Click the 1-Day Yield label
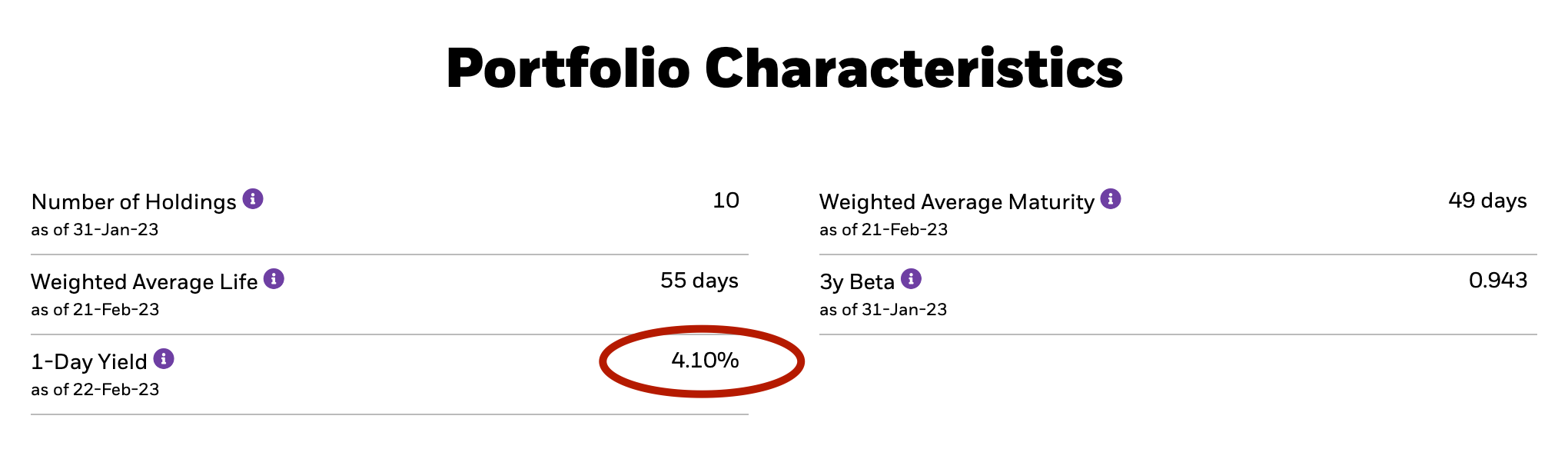Viewport: 1568px width, 469px height. [x=89, y=362]
